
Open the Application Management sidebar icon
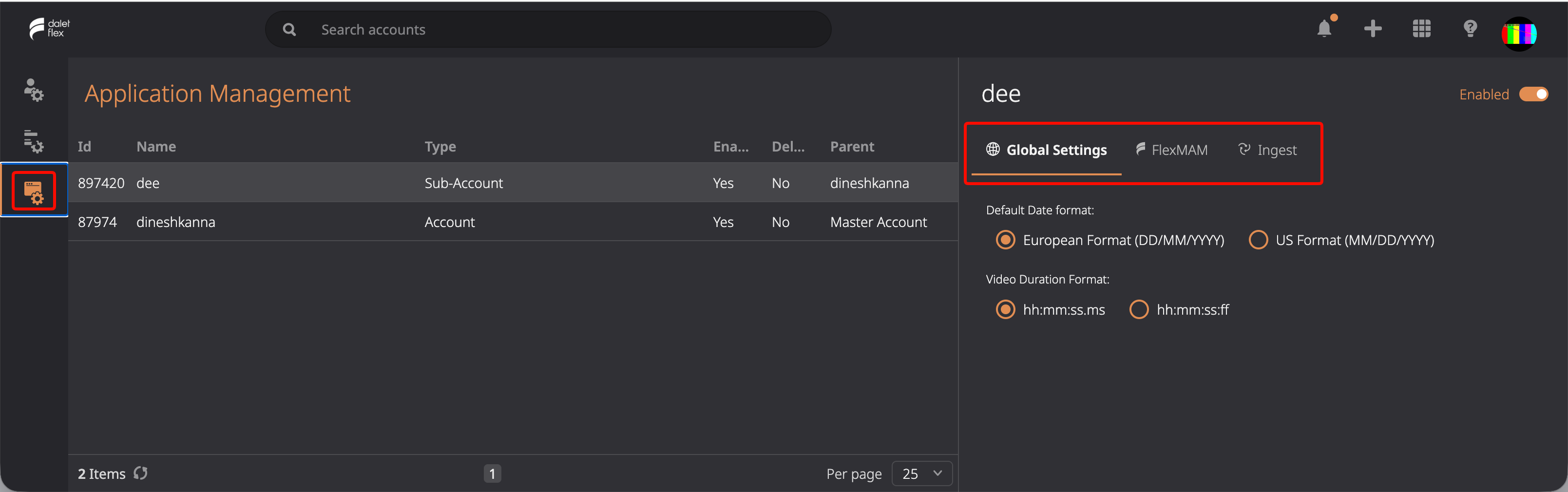click(x=34, y=192)
